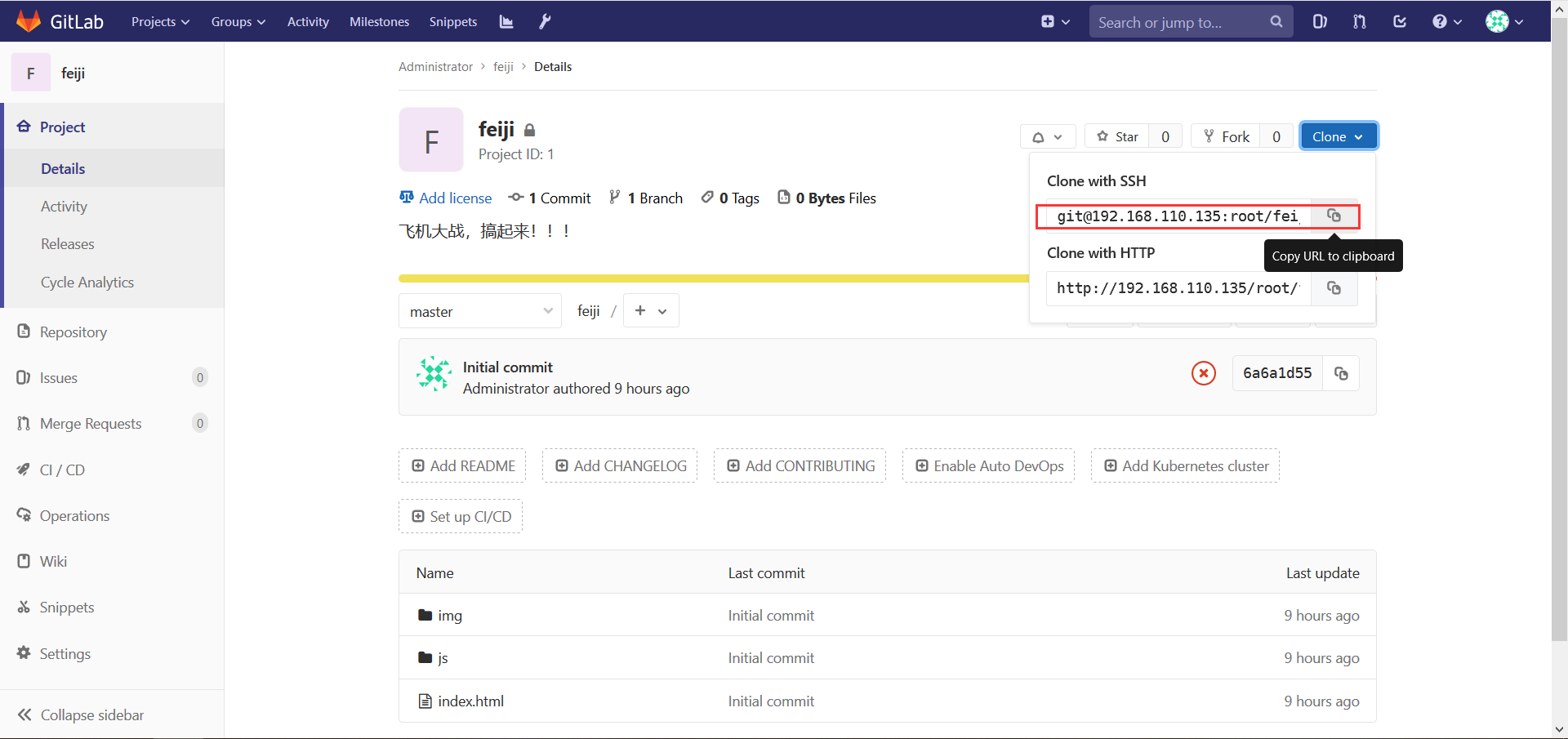Open the index.html file

pos(470,701)
